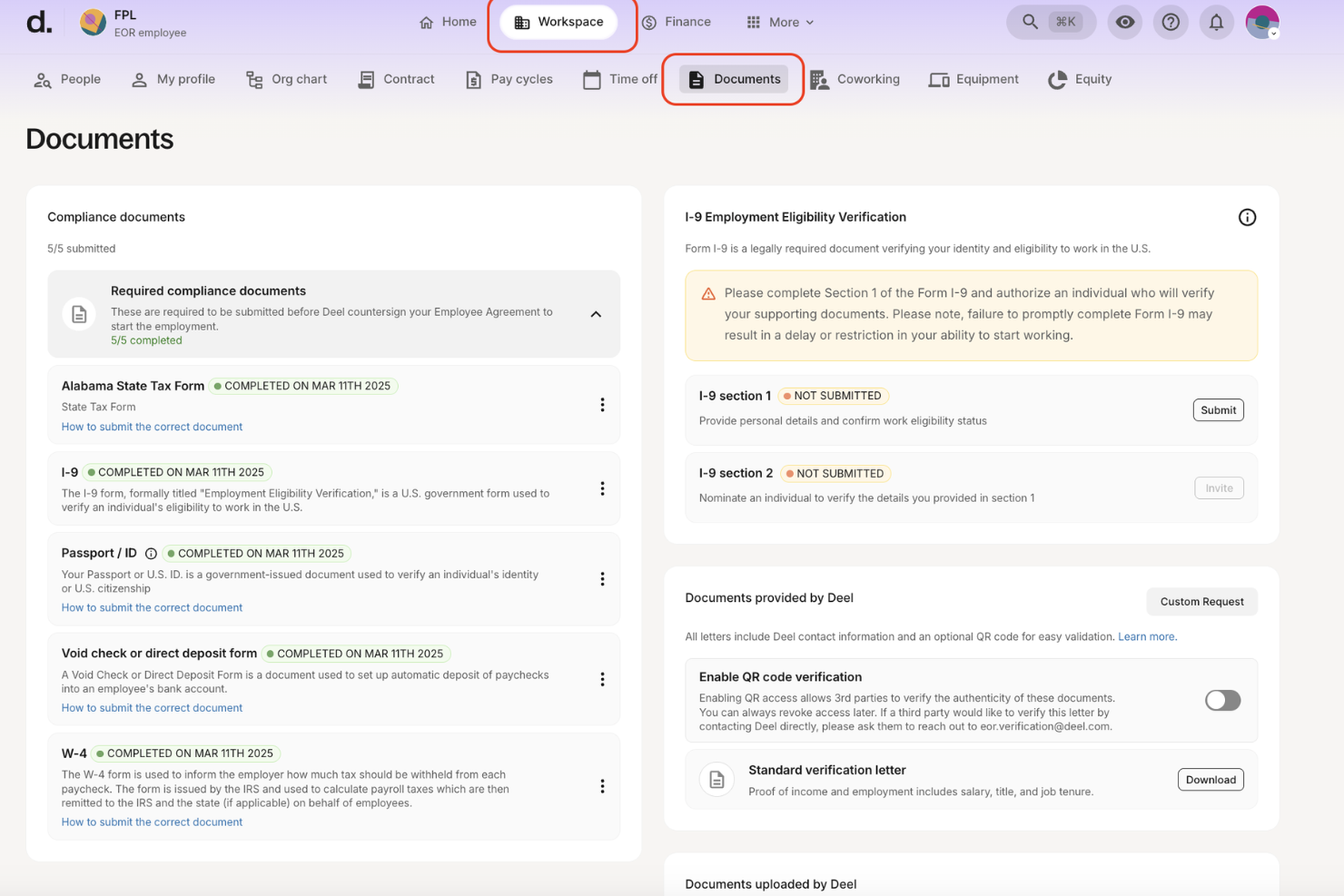Viewport: 1344px width, 896px height.
Task: Open the notifications bell
Action: click(x=1216, y=22)
